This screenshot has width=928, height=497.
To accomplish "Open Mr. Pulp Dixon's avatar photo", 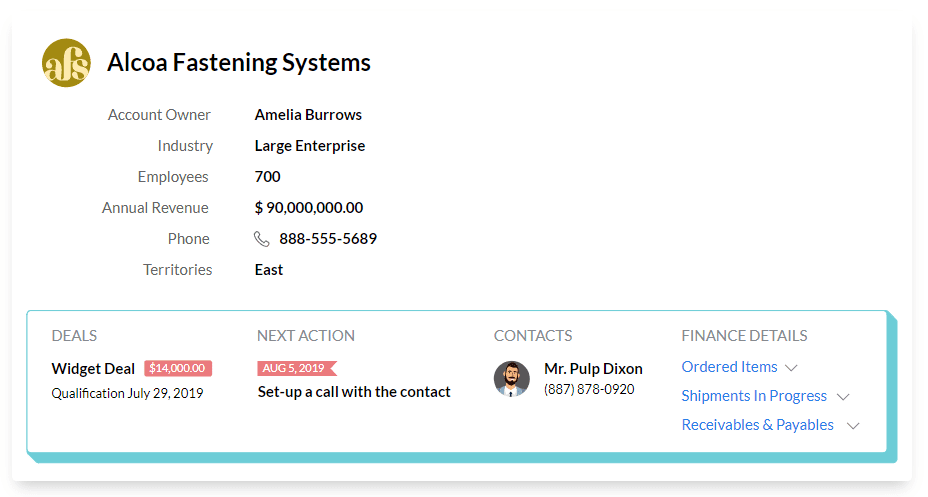I will [512, 379].
